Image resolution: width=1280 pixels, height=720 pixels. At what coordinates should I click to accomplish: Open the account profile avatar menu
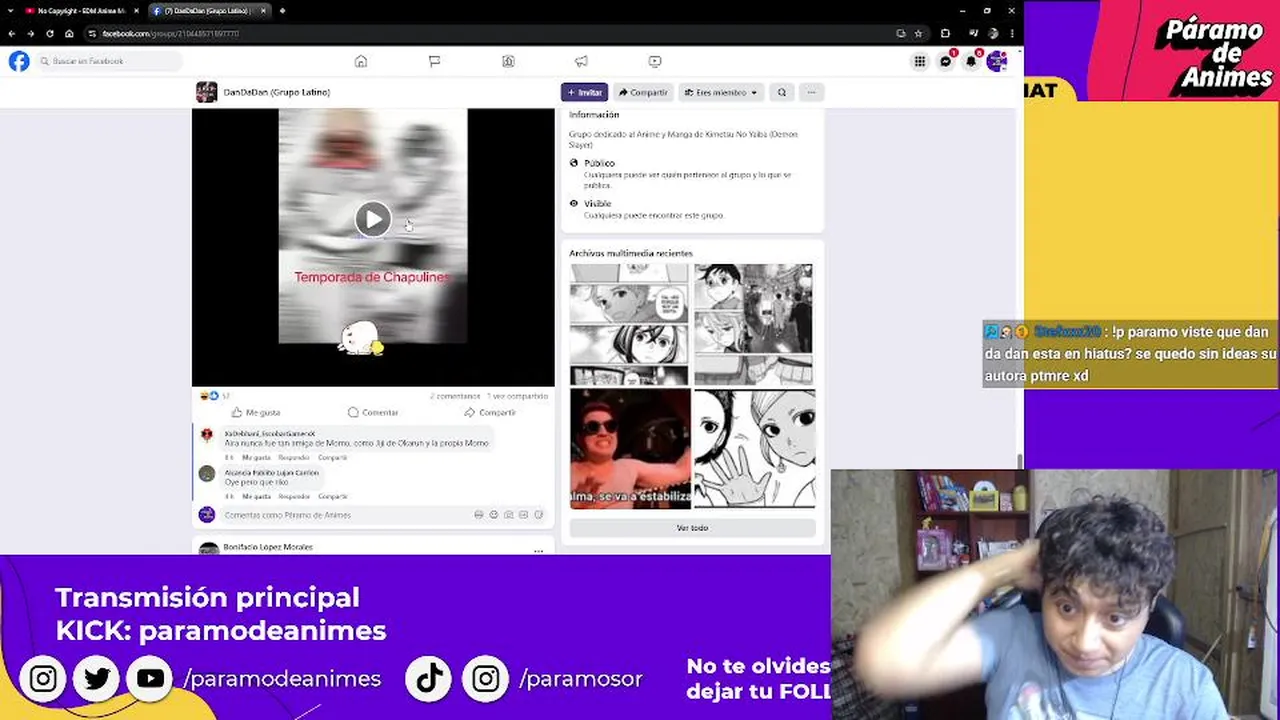[x=997, y=61]
